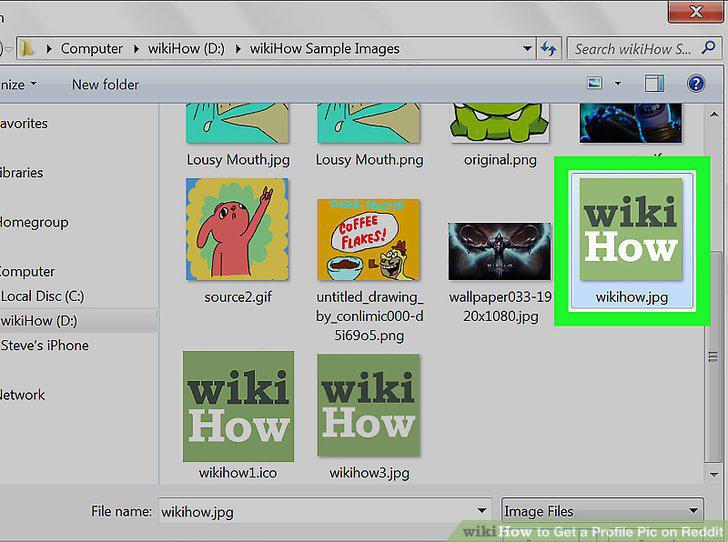
Task: Click the search magnifier icon
Action: [x=708, y=47]
